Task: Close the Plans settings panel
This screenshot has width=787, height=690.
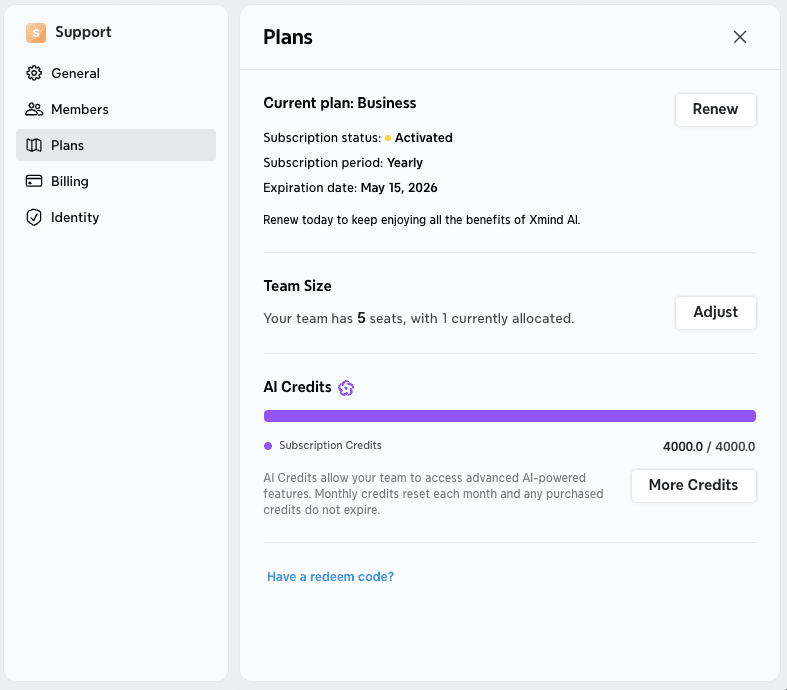Action: (740, 37)
